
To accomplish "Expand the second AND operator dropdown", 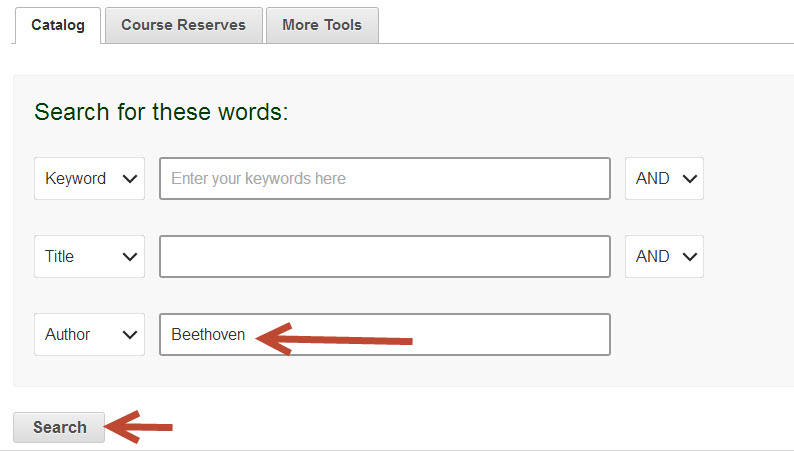I will [664, 257].
